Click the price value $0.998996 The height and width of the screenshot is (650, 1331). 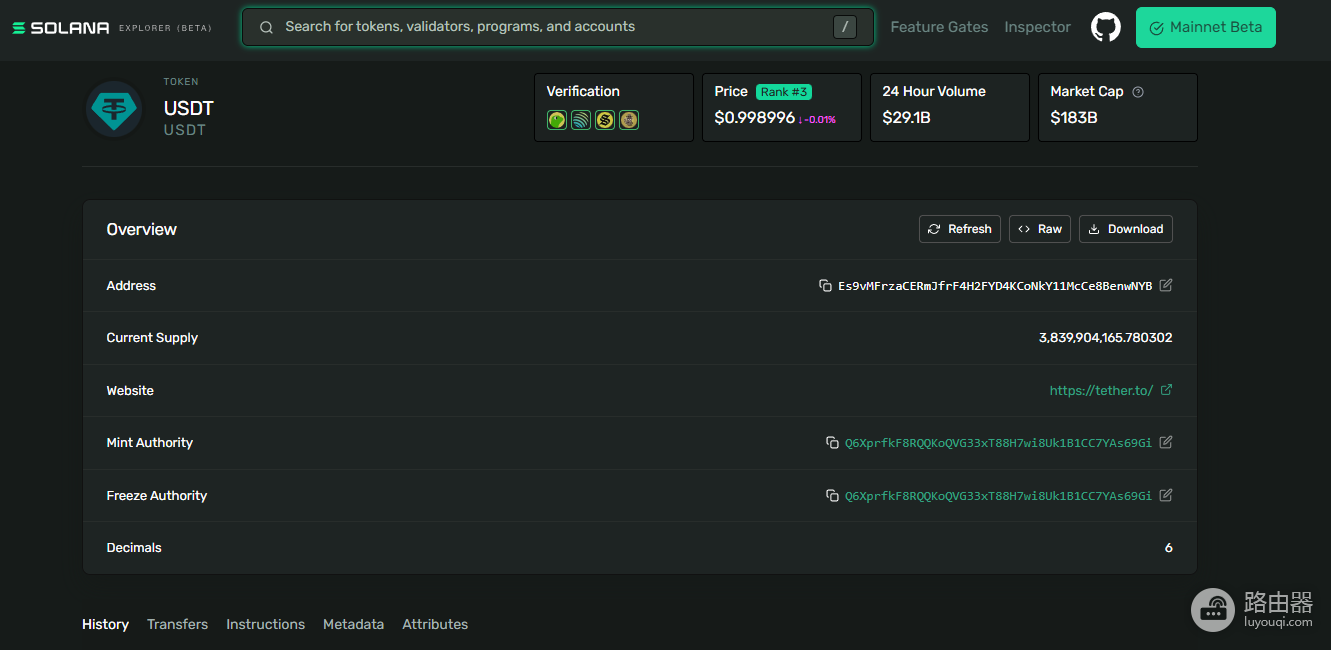click(x=754, y=118)
